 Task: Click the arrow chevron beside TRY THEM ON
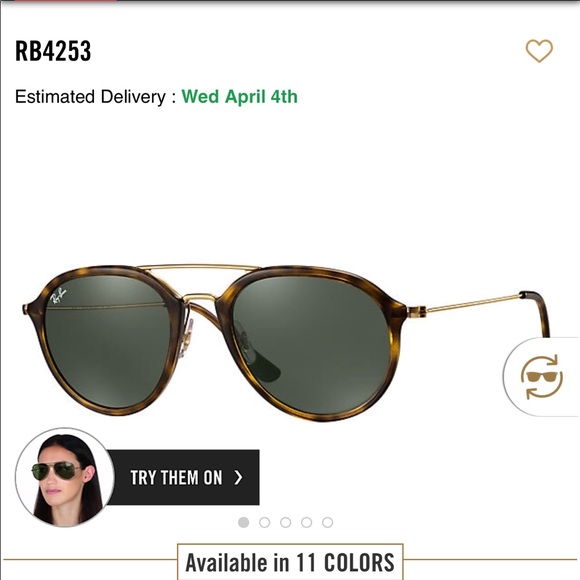(239, 478)
